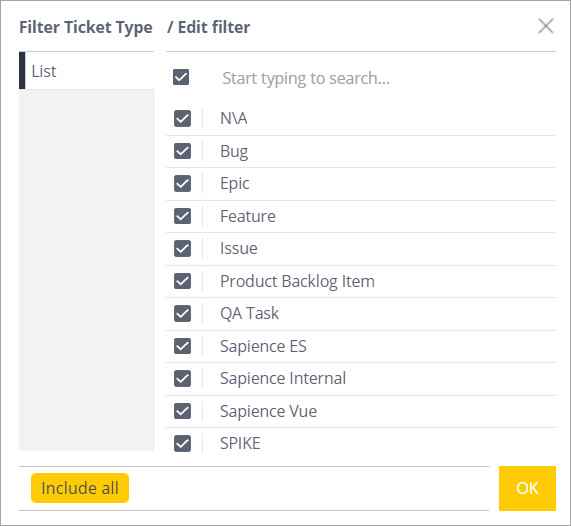571x526 pixels.
Task: Toggle the Epic checkbox
Action: (x=182, y=184)
